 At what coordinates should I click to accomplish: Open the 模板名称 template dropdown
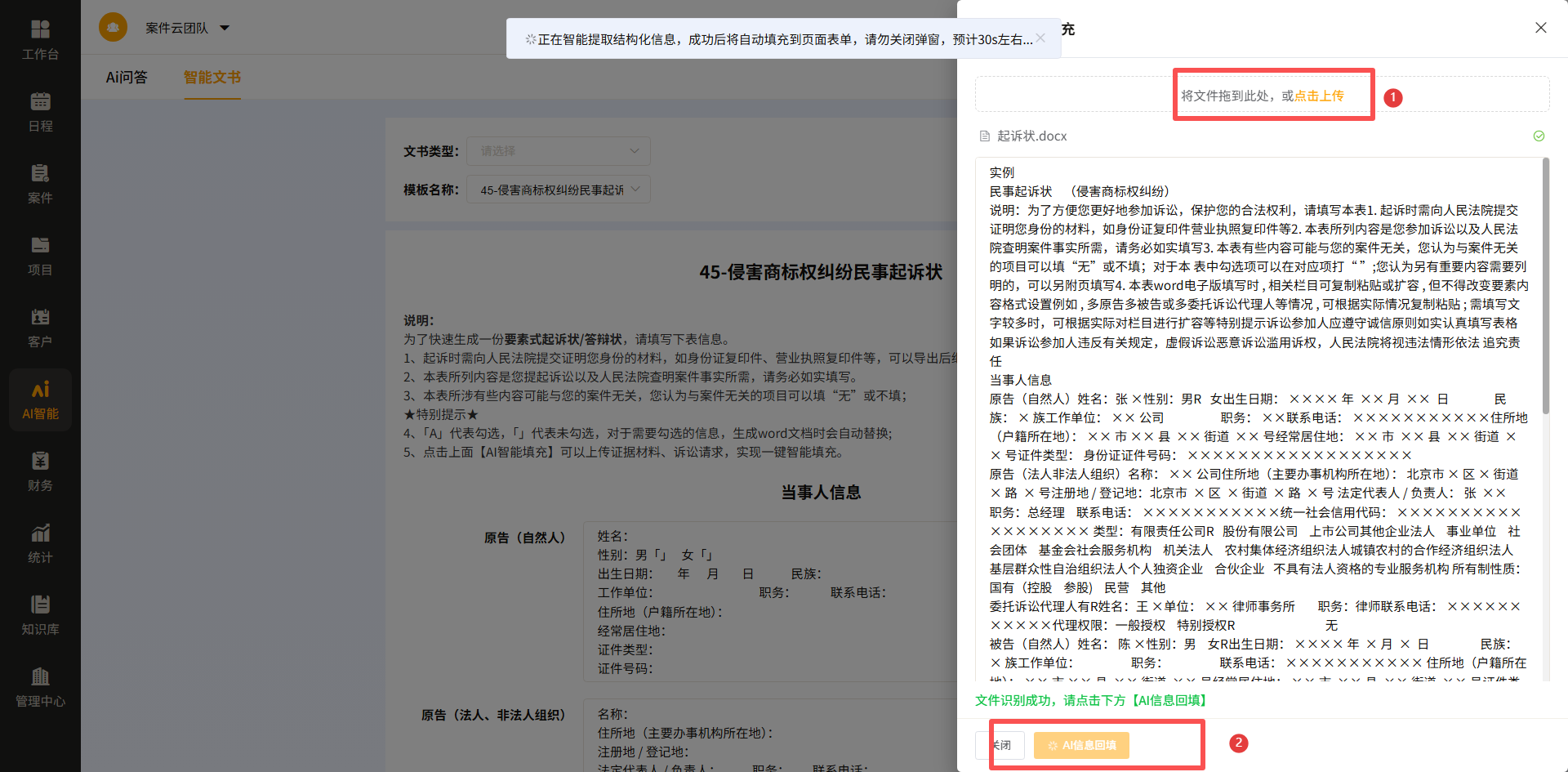558,189
